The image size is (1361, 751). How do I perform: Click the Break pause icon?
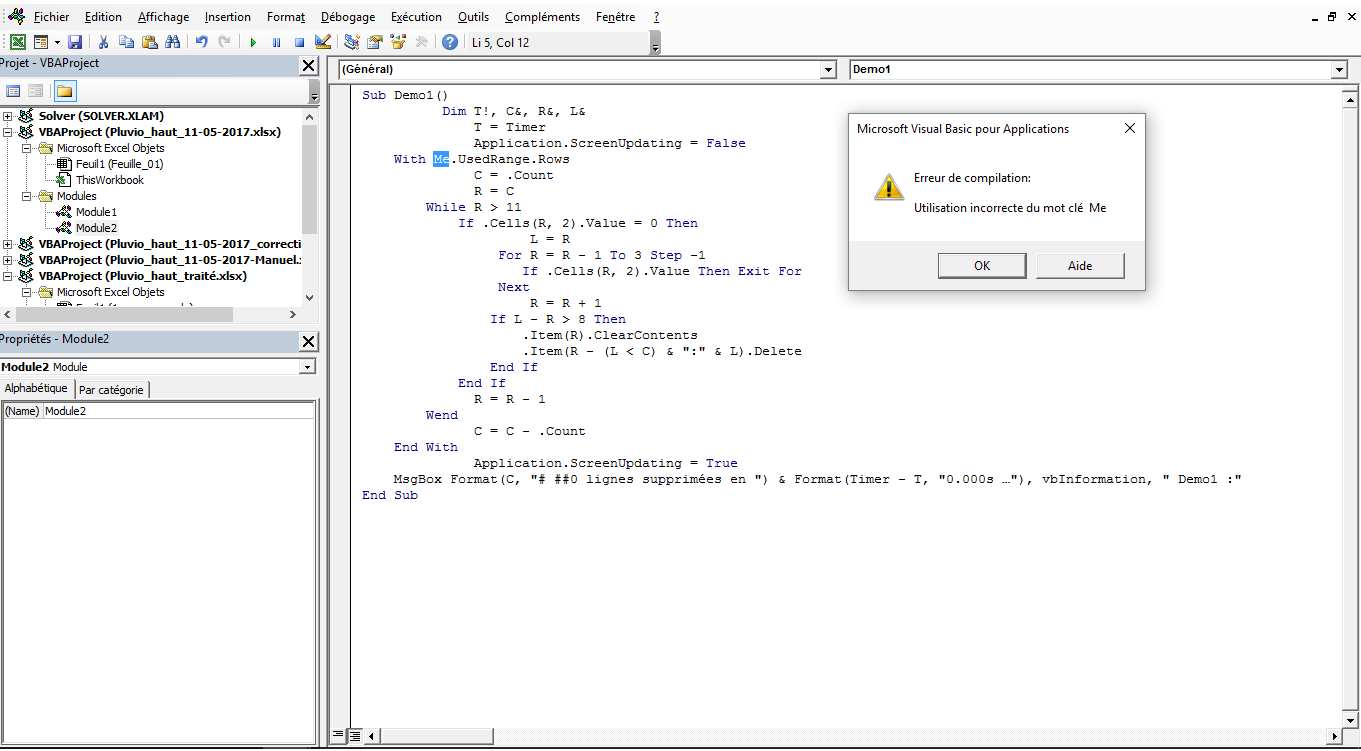pyautogui.click(x=276, y=42)
